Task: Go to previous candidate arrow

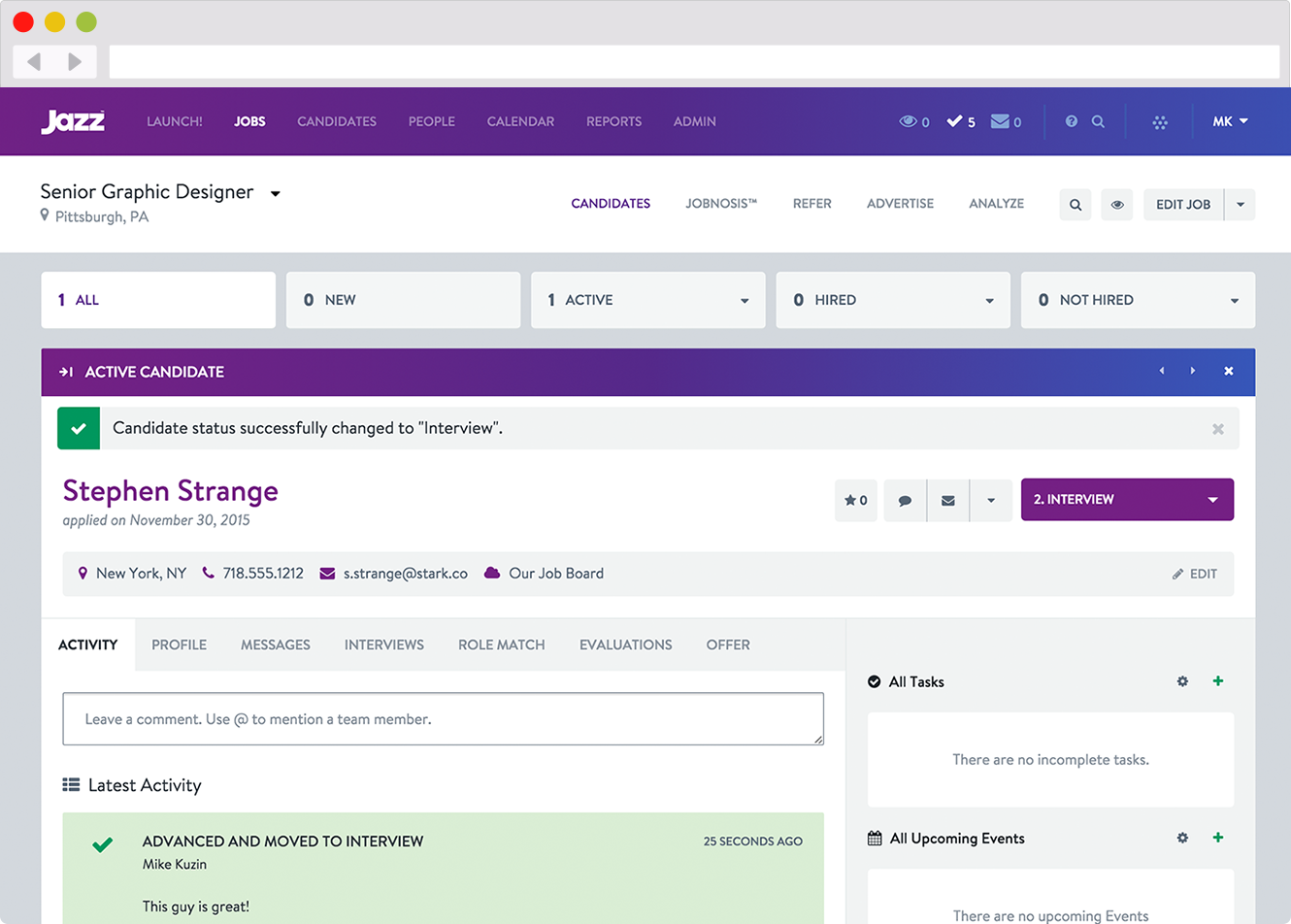Action: coord(1162,372)
